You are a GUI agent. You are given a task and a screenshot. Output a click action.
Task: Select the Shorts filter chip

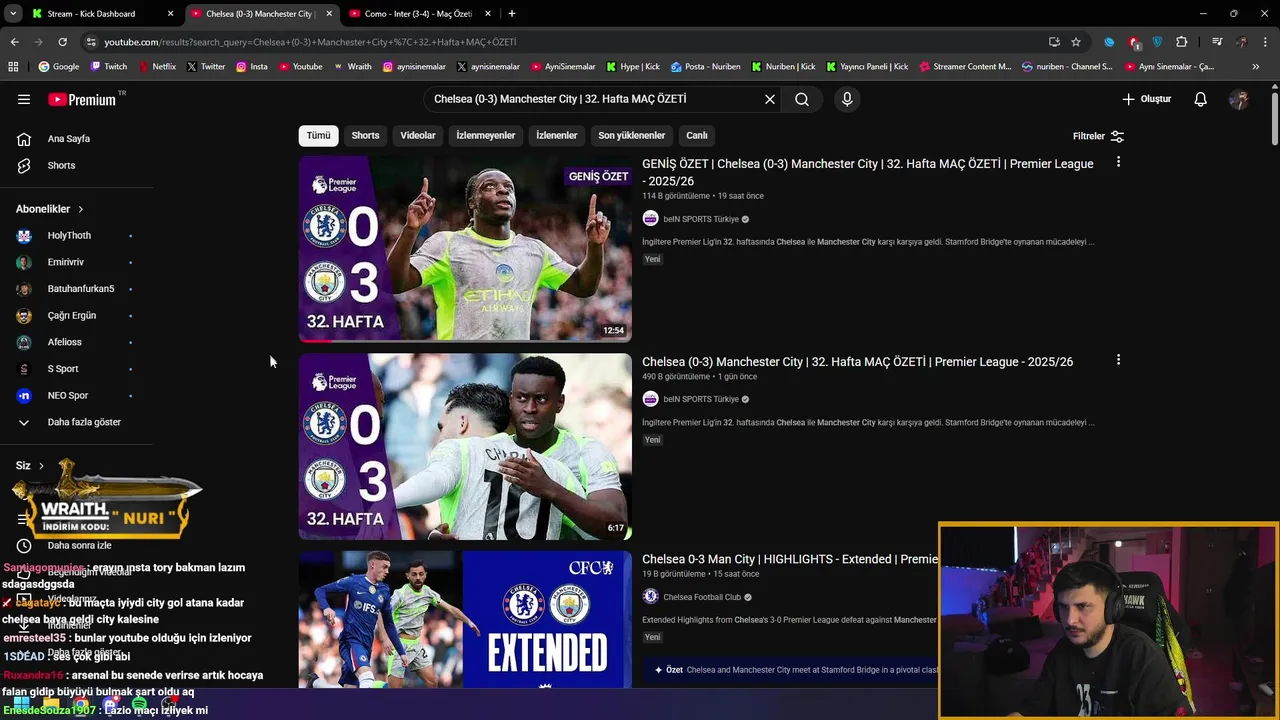click(x=365, y=135)
